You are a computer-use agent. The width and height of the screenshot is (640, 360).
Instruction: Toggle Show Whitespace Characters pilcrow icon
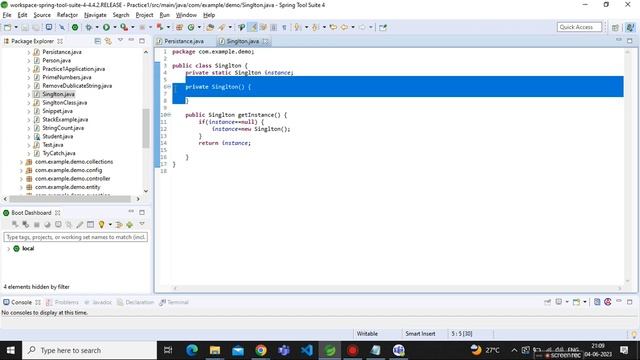(x=284, y=27)
